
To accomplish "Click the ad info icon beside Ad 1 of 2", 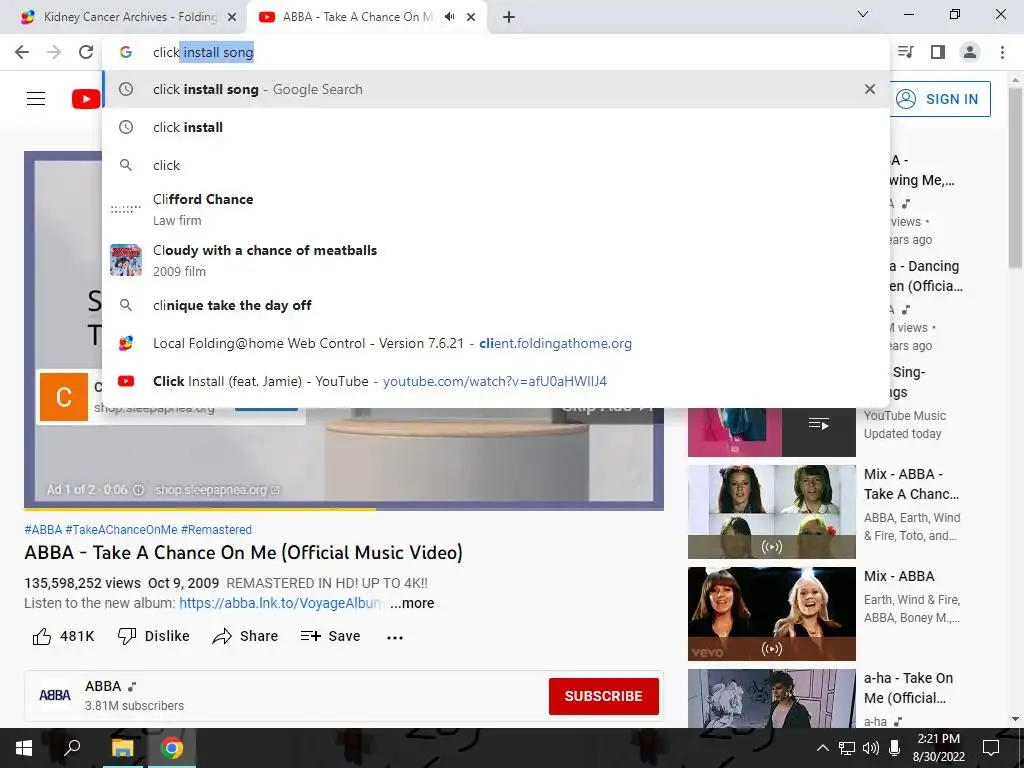I will [x=138, y=490].
